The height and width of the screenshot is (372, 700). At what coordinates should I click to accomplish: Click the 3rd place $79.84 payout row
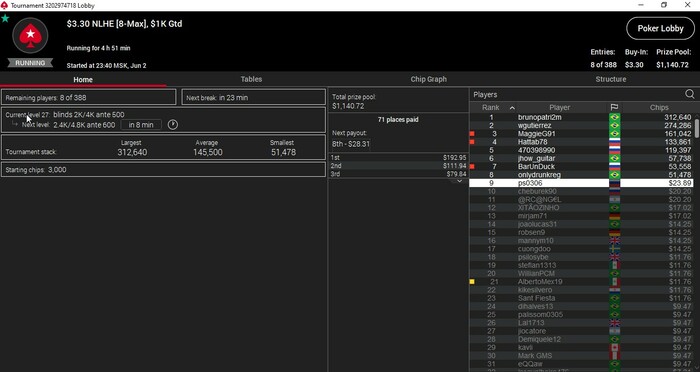coord(398,174)
